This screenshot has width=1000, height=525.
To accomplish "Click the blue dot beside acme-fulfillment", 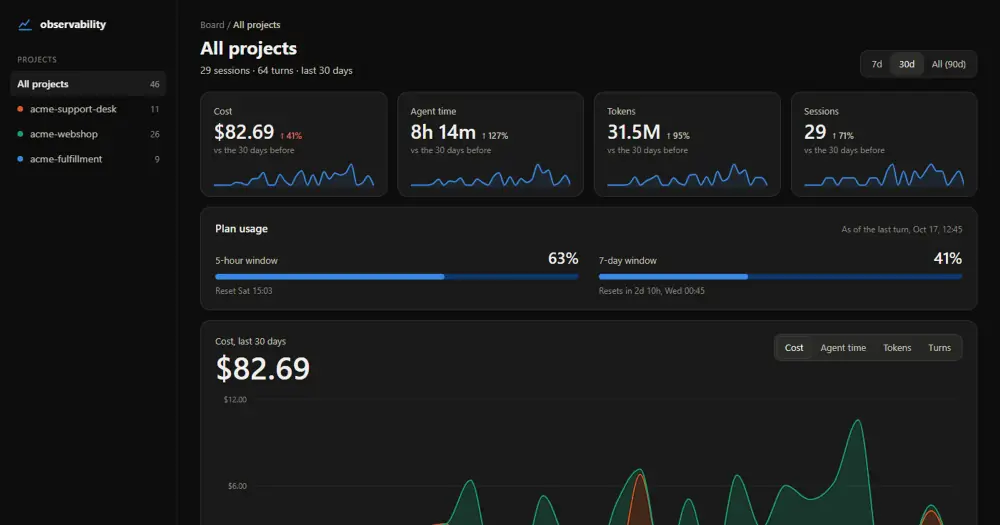I will point(20,159).
